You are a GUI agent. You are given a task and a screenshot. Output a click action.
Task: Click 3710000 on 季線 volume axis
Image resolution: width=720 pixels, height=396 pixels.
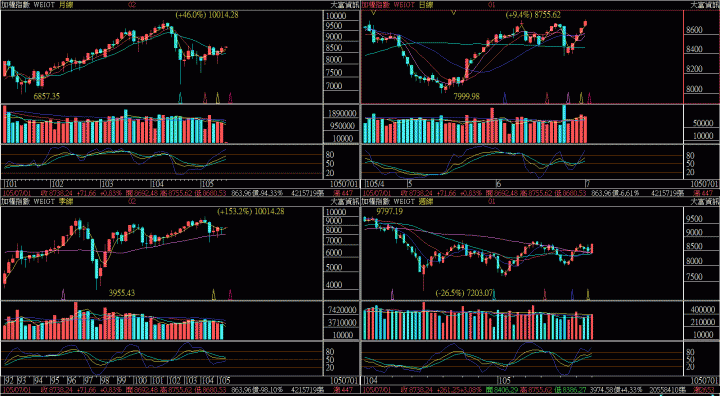[x=341, y=322]
